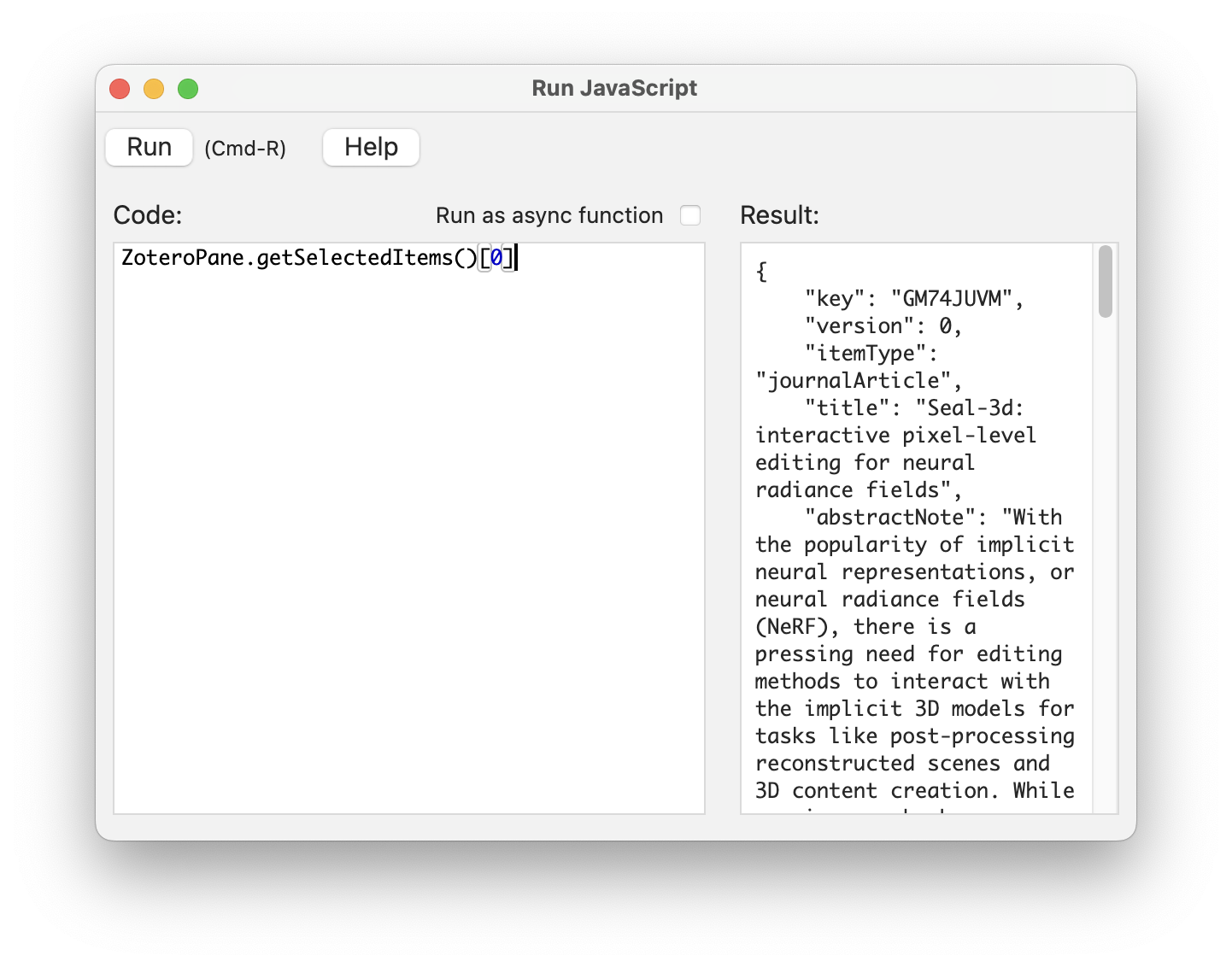Click the Code: label

[x=148, y=215]
